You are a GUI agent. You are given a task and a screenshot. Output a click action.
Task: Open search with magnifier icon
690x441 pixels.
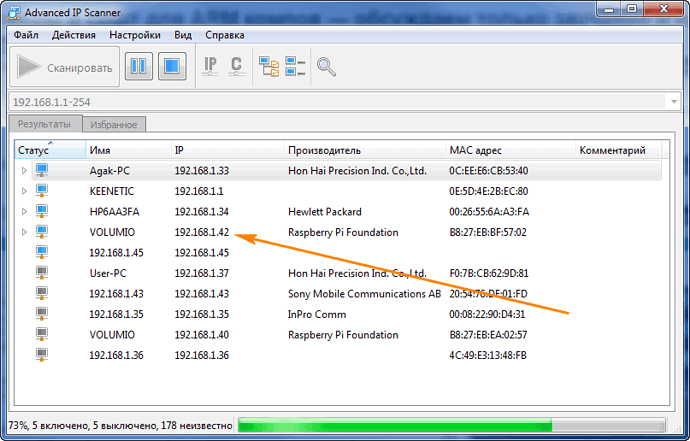(326, 67)
